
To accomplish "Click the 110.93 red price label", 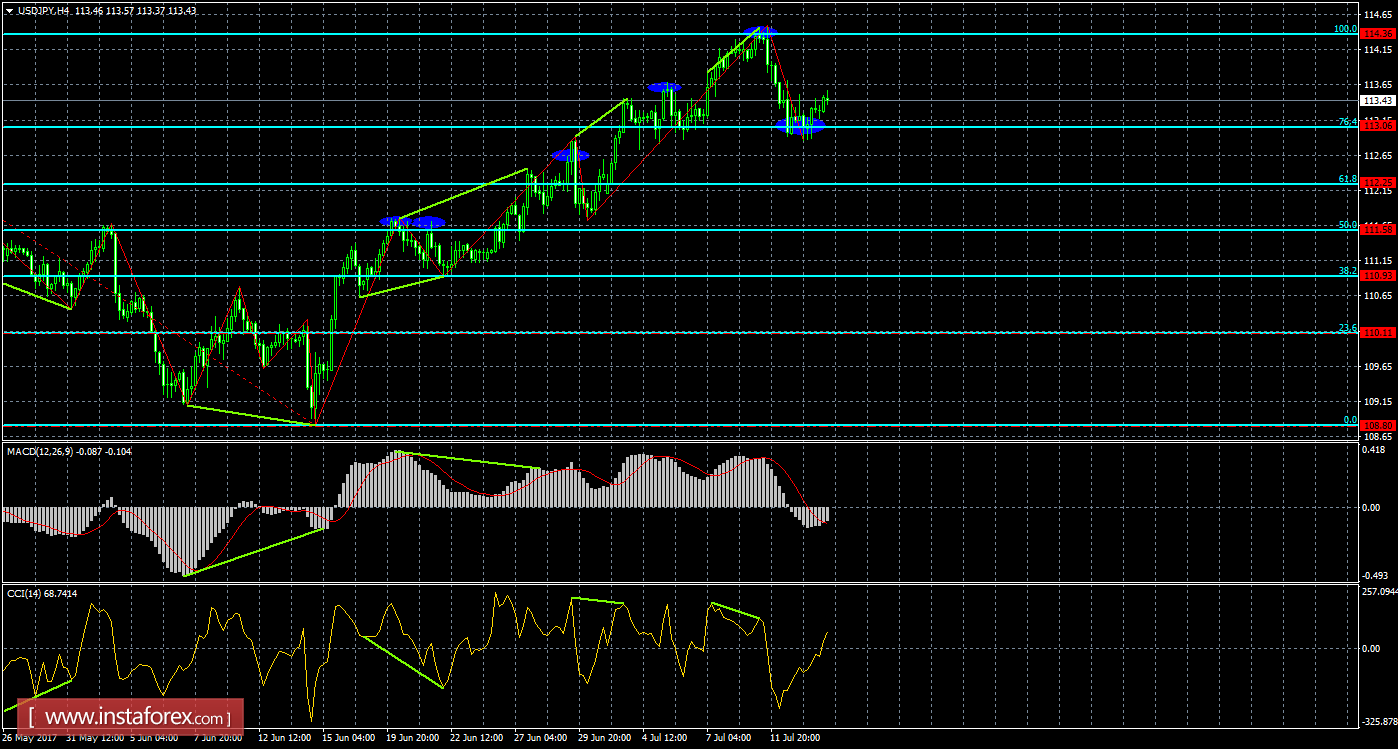I will point(1378,275).
